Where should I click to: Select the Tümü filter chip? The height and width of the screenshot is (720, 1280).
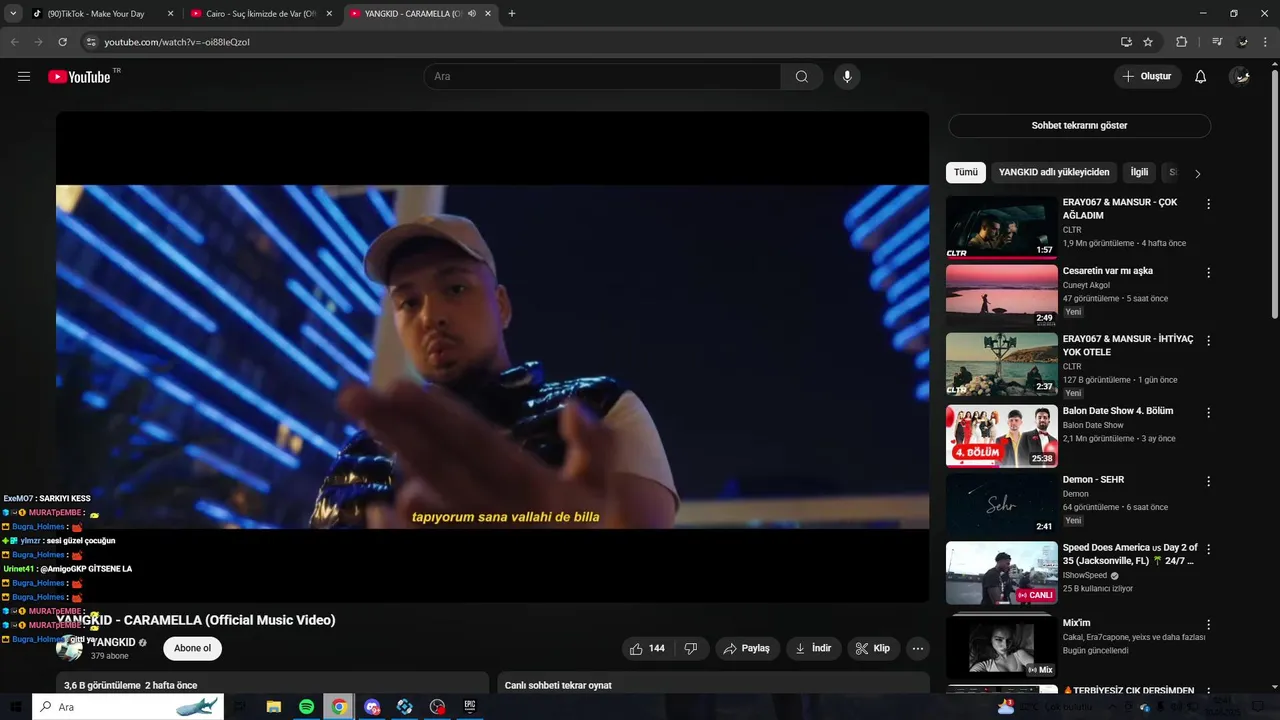click(966, 172)
